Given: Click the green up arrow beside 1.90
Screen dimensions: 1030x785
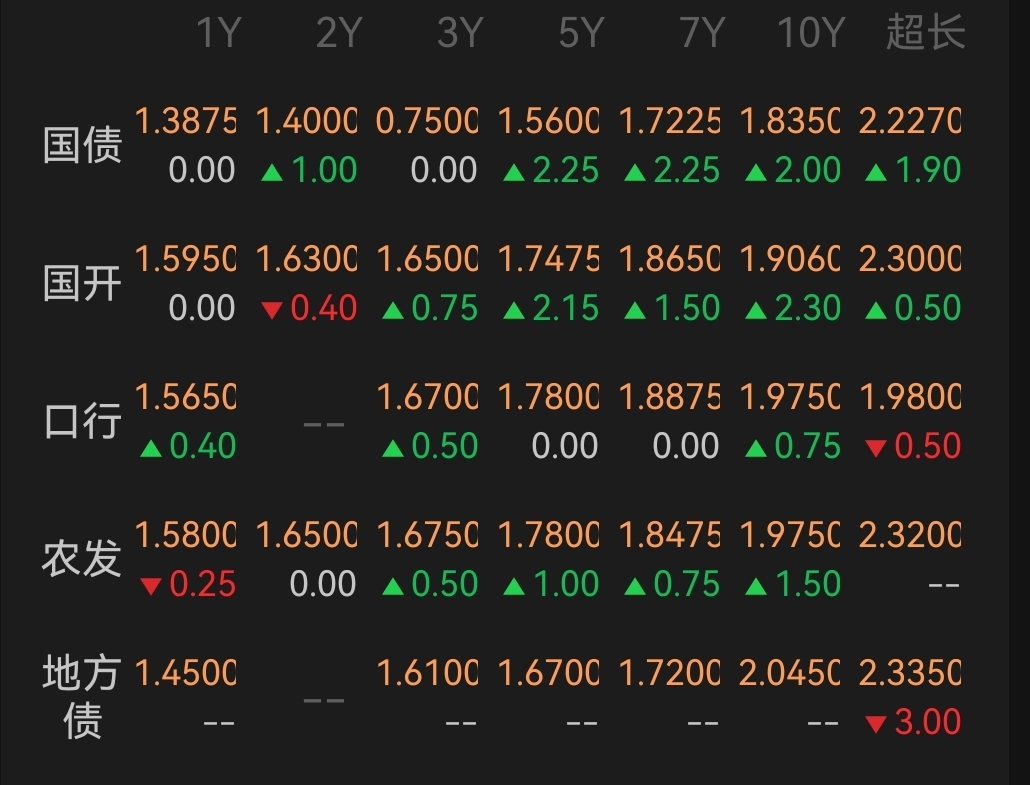Looking at the screenshot, I should coord(875,172).
